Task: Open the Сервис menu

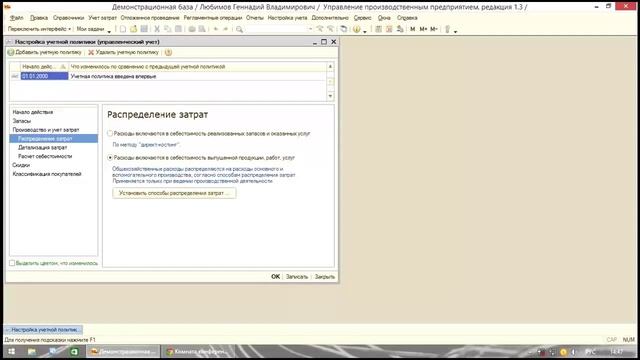Action: pos(362,18)
